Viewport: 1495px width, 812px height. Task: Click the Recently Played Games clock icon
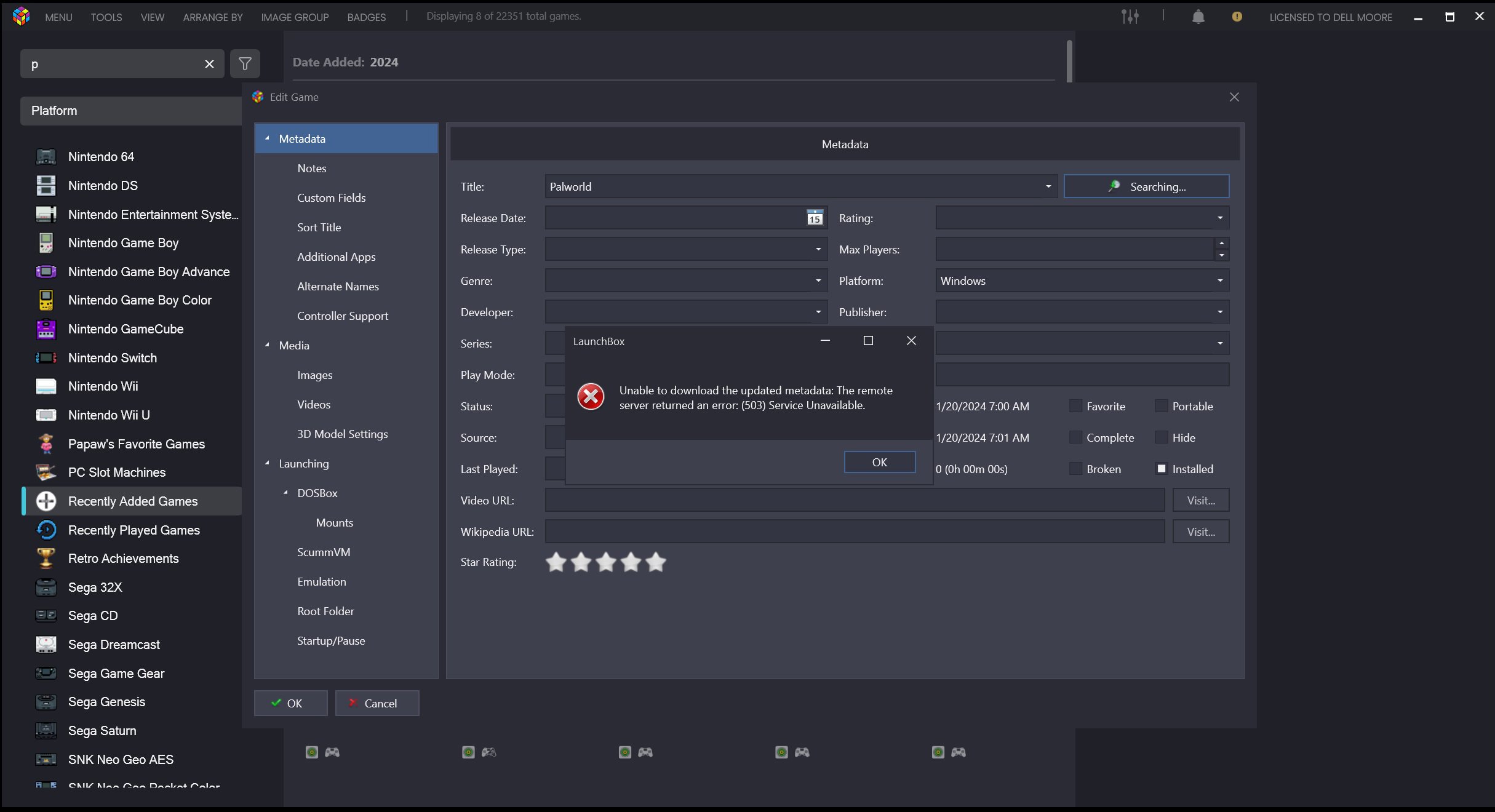(x=46, y=530)
